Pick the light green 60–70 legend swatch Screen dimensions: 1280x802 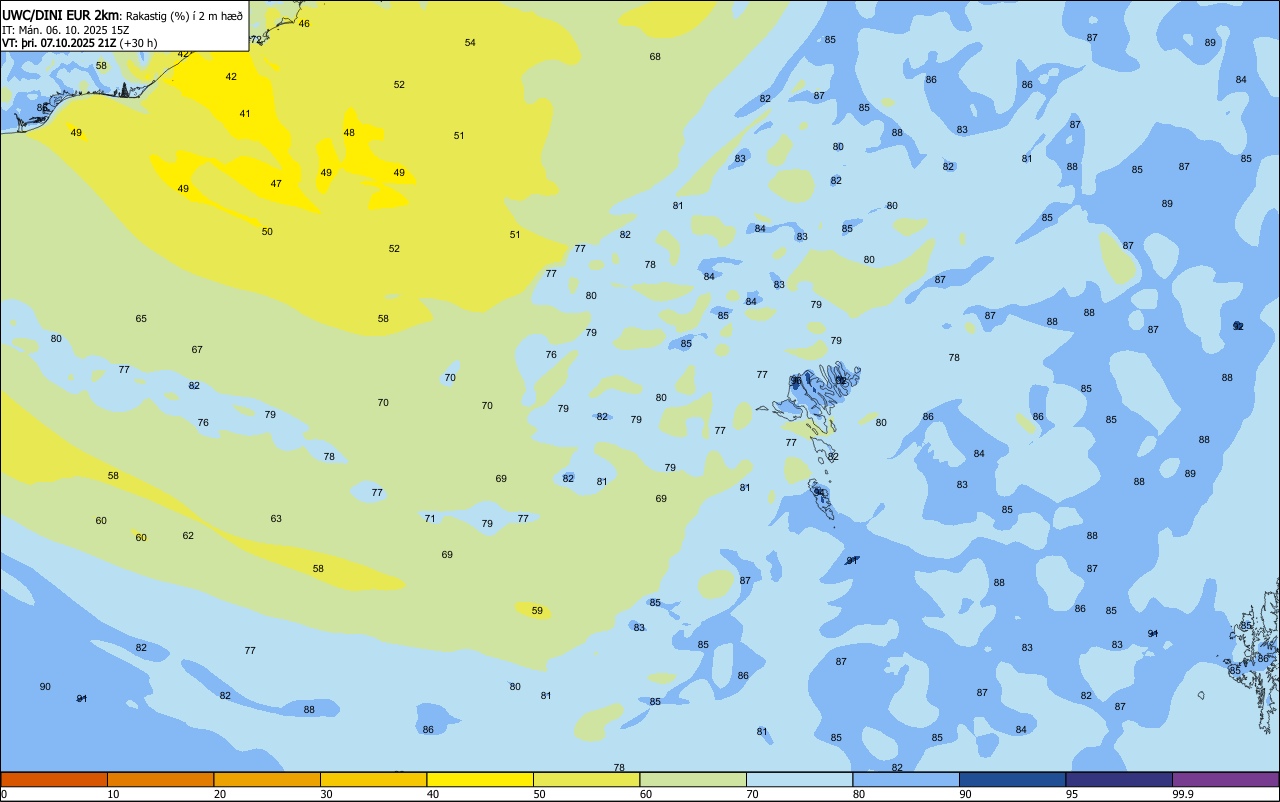click(x=693, y=779)
